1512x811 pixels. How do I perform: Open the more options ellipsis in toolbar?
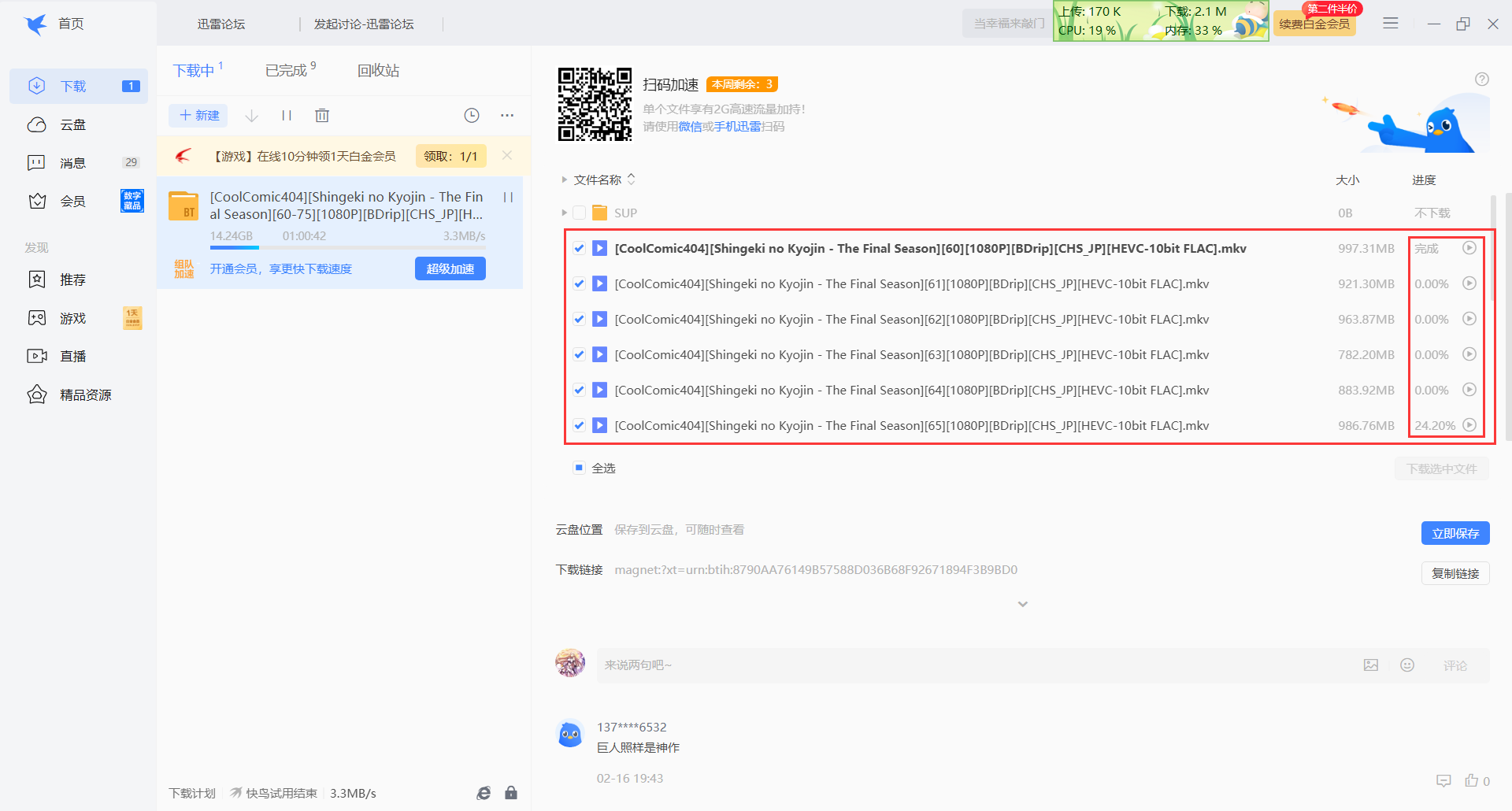point(507,116)
